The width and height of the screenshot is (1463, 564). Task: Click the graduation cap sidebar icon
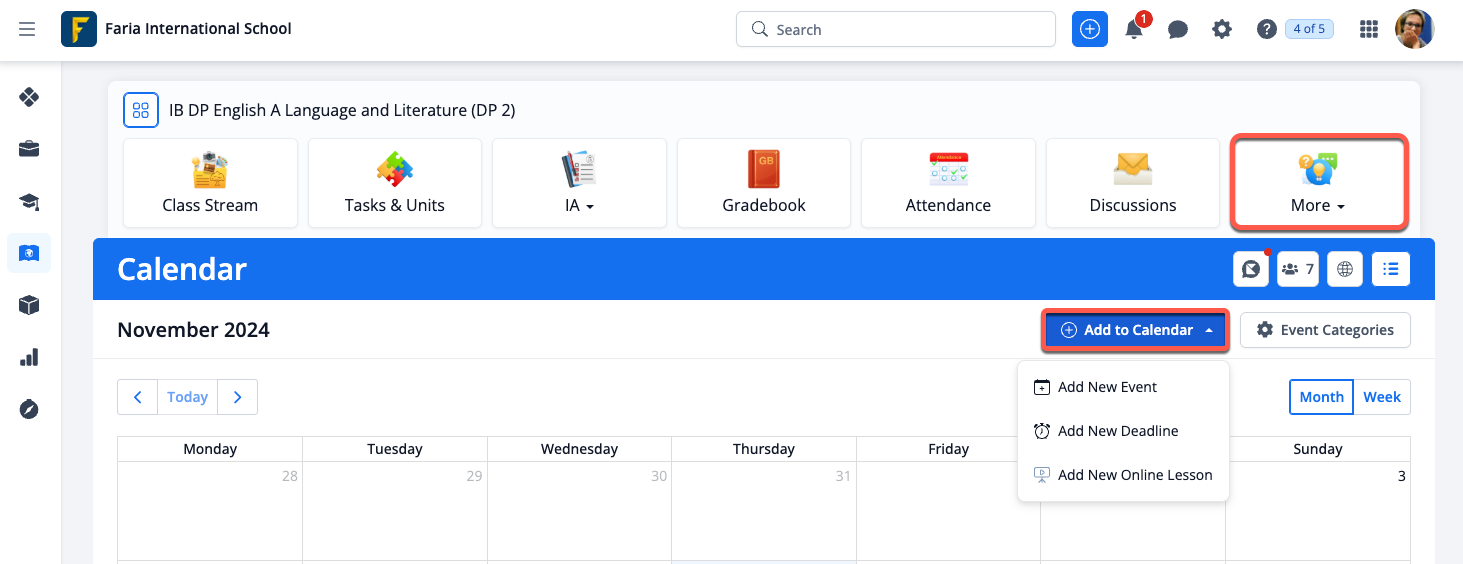[29, 202]
